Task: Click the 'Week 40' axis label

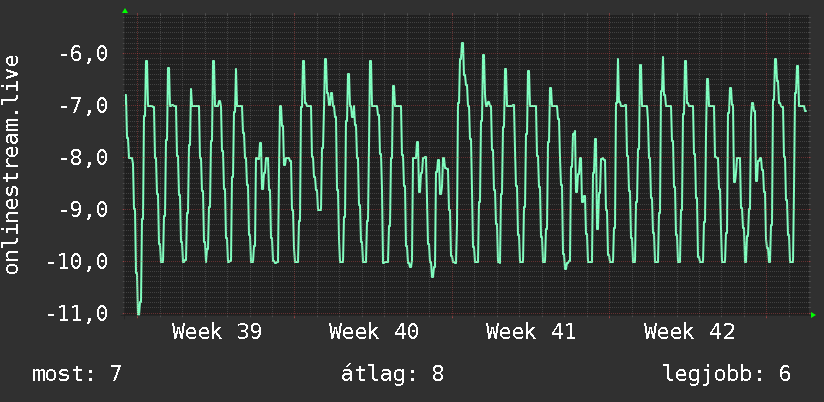Action: pyautogui.click(x=374, y=332)
